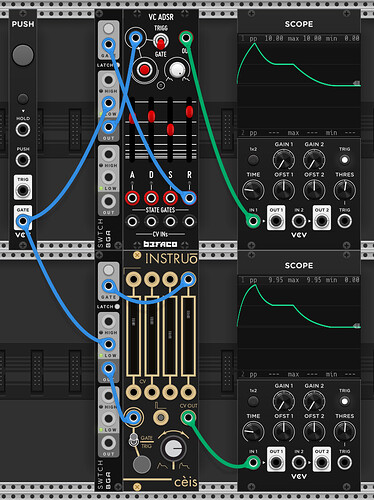
Task: Toggle the 1x2 button on top SCOPE
Action: pyautogui.click(x=253, y=160)
